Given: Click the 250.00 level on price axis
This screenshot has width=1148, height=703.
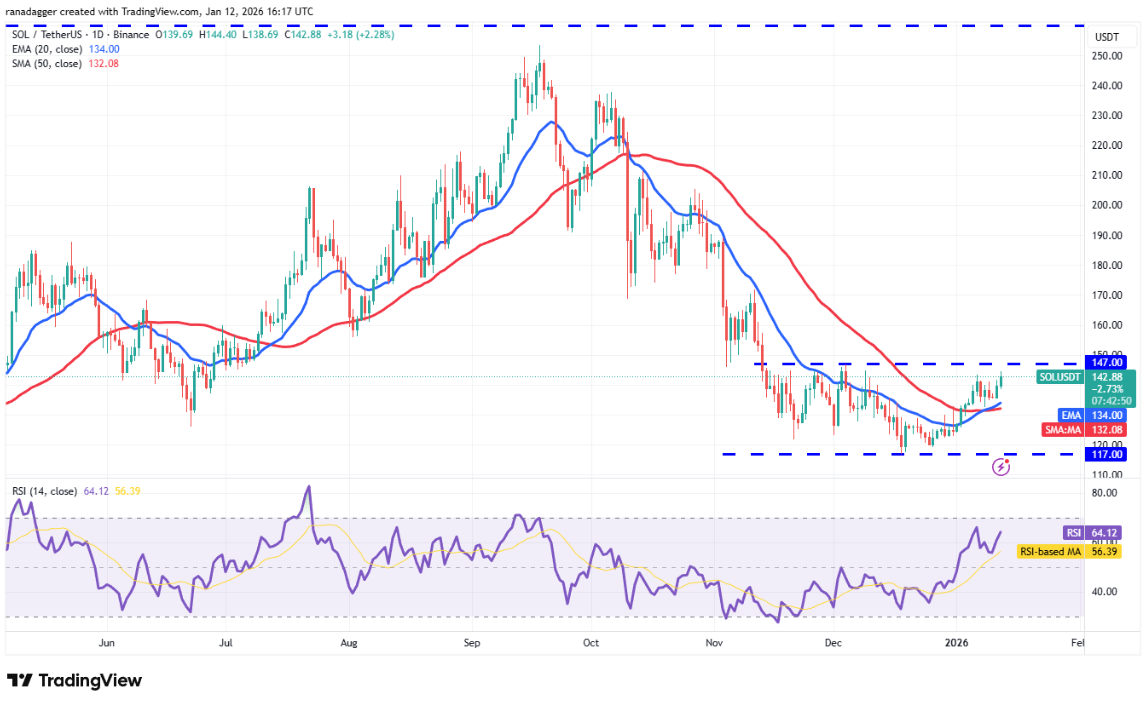Looking at the screenshot, I should tap(1108, 56).
